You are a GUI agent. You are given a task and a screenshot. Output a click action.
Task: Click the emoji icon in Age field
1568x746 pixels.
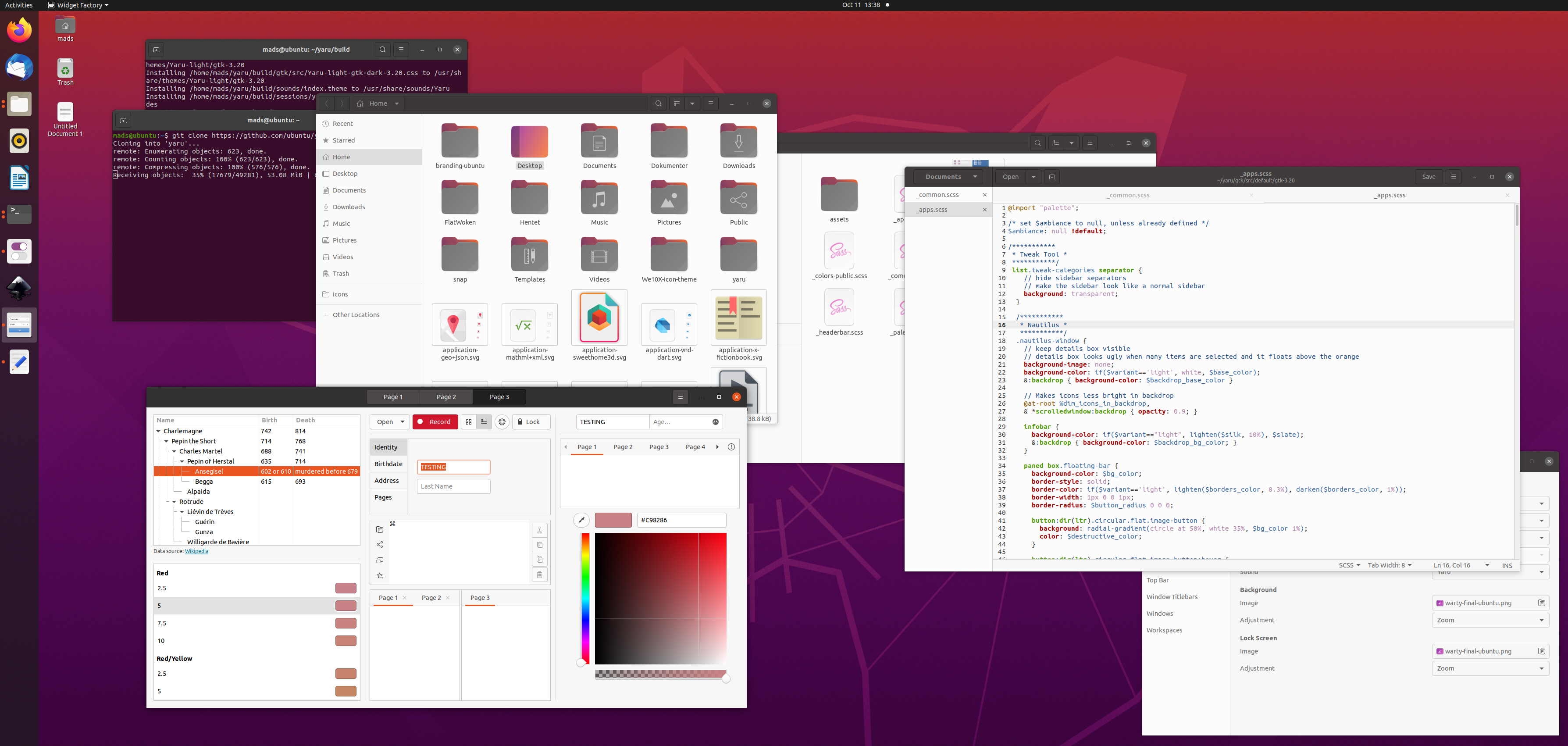pyautogui.click(x=715, y=422)
